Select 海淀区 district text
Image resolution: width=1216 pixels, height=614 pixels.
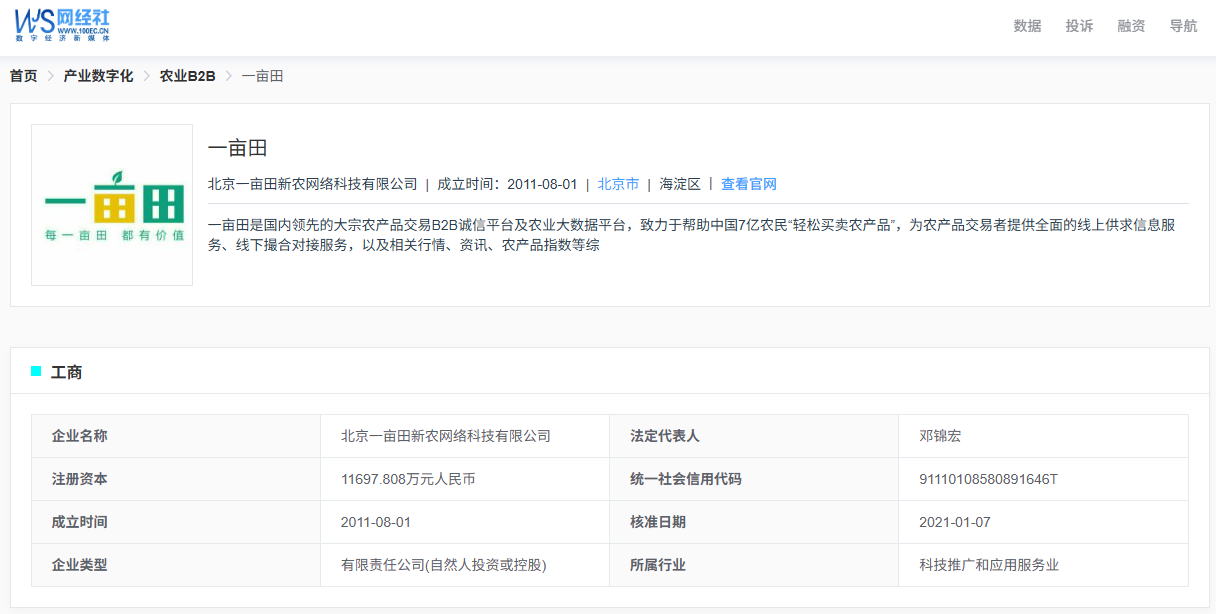click(x=680, y=184)
